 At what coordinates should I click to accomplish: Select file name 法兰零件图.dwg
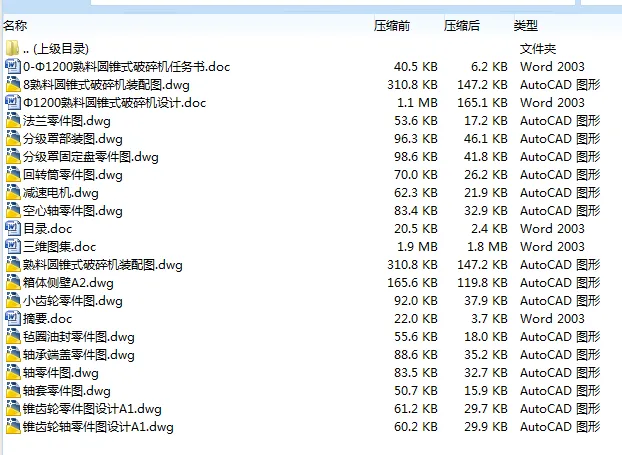coord(67,121)
